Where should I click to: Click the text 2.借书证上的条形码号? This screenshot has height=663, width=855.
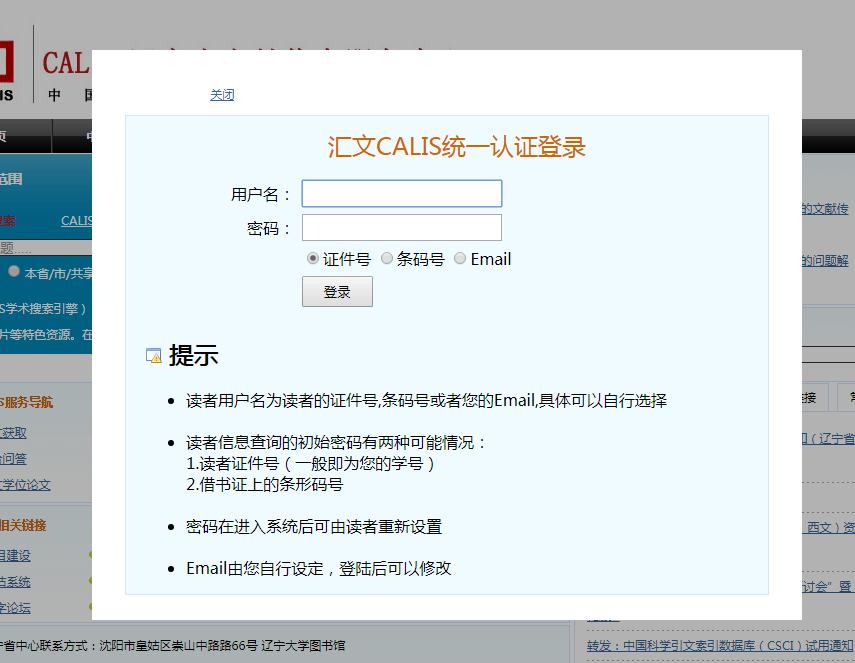(264, 484)
